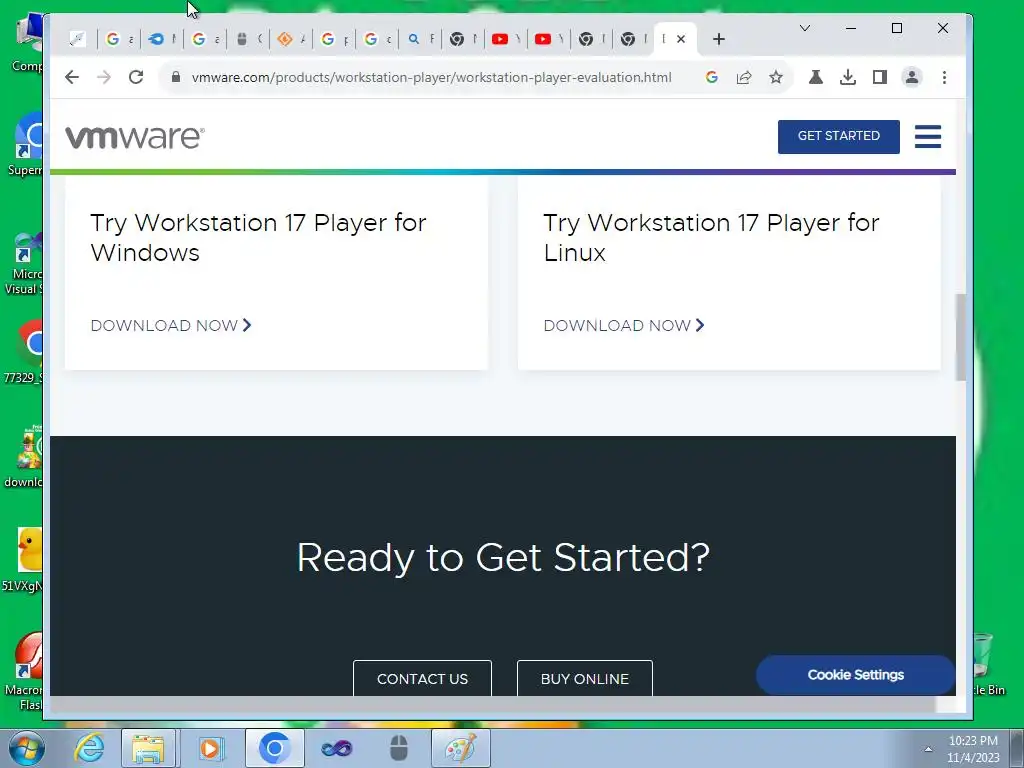Screen dimensions: 1024x768
Task: Open the Windows Start menu
Action: 26,748
